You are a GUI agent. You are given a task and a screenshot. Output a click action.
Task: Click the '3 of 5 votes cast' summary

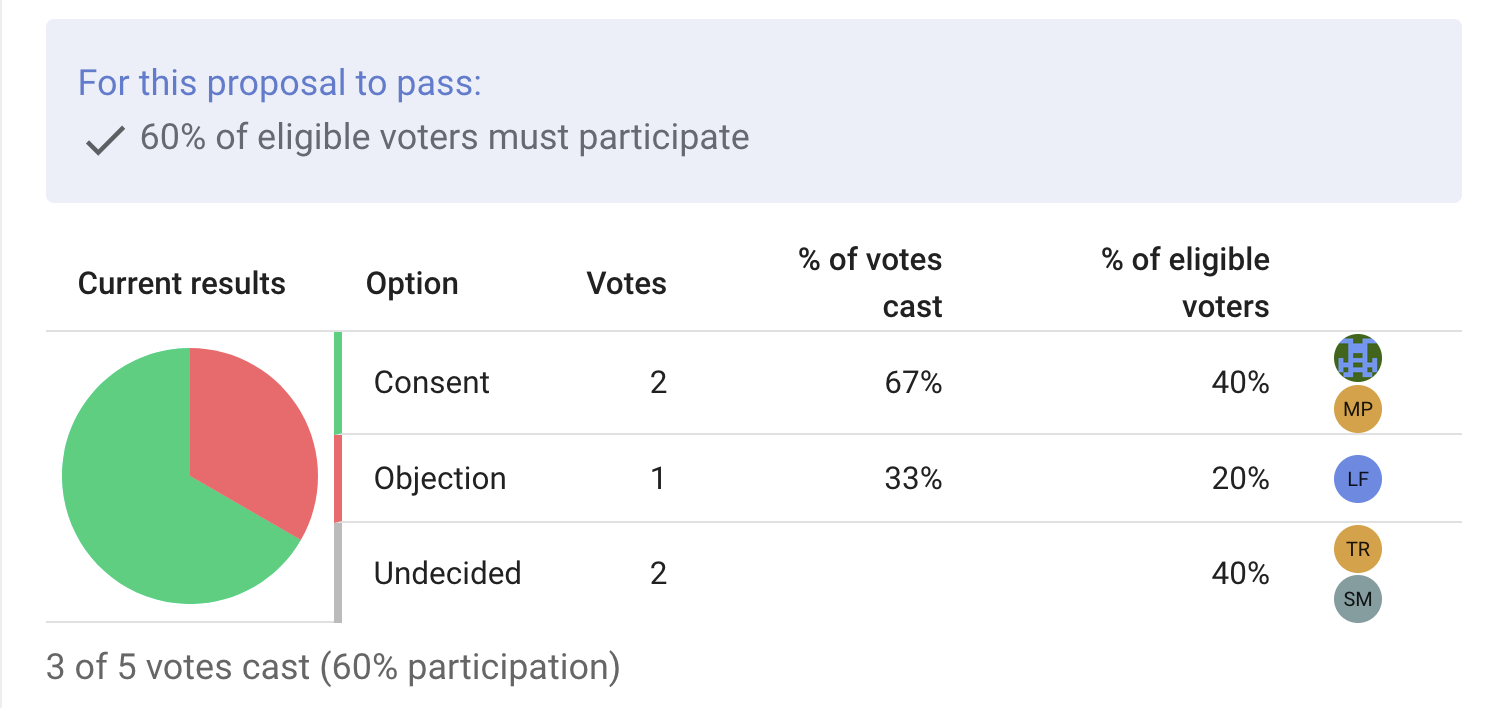click(x=333, y=666)
